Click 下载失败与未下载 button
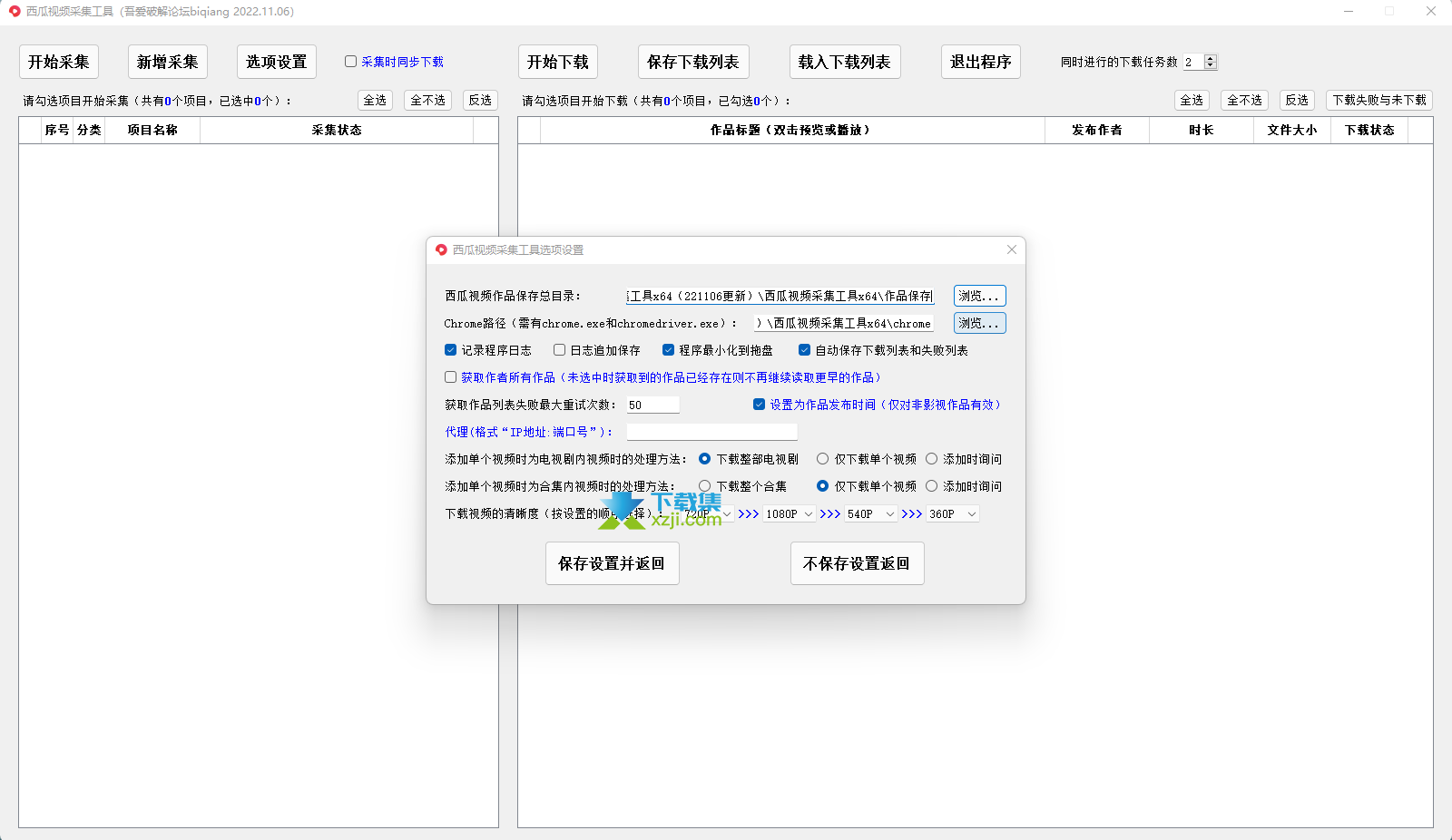 [x=1379, y=100]
